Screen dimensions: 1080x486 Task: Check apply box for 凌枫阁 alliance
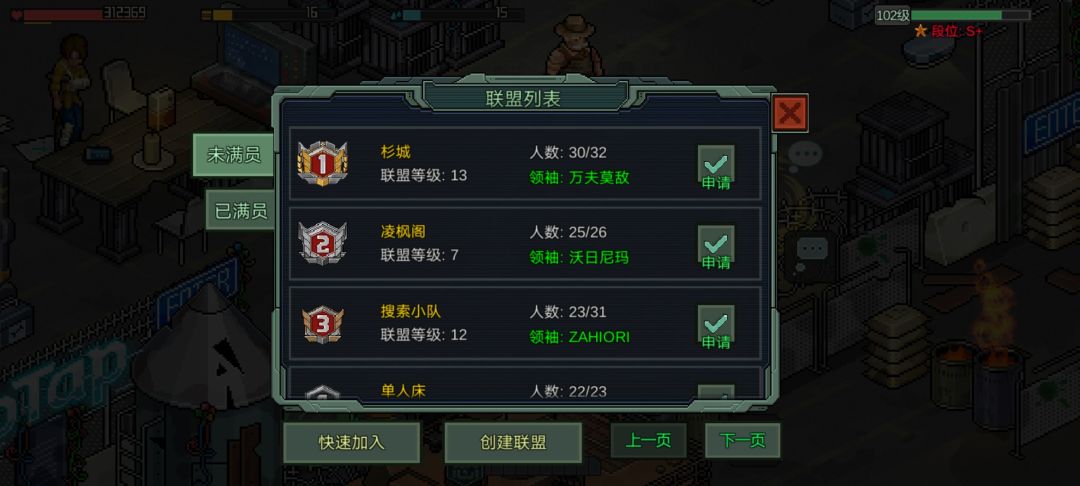716,247
